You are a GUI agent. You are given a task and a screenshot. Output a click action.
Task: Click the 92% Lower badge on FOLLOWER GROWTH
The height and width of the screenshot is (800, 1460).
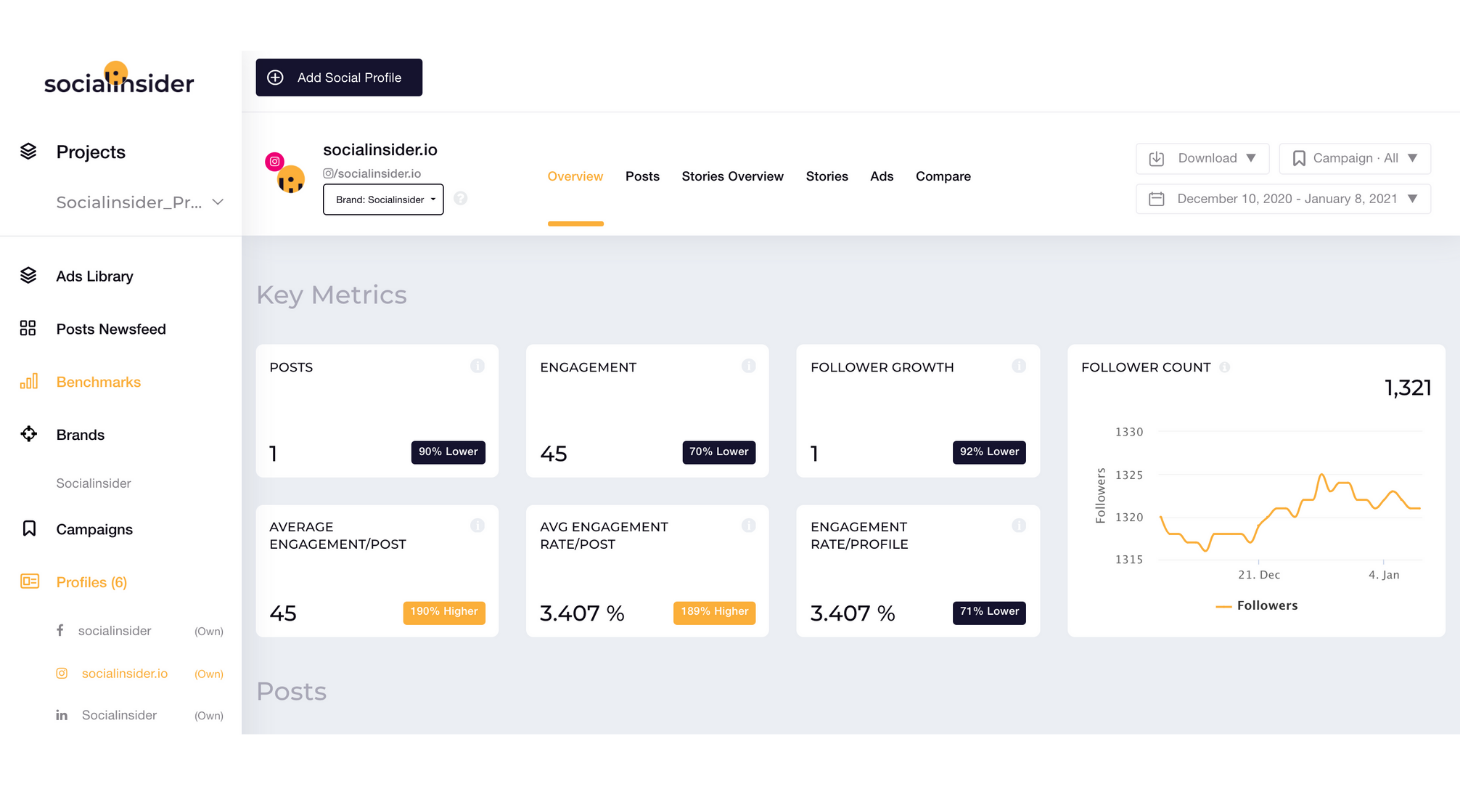[x=989, y=452]
